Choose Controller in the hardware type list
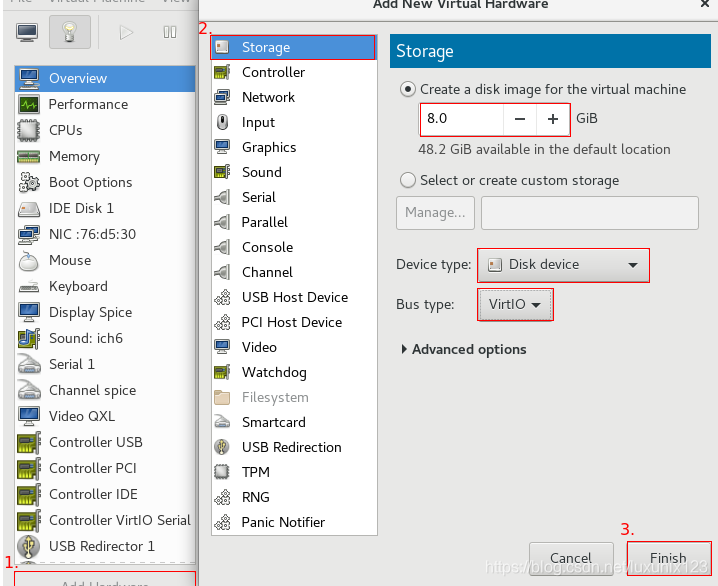This screenshot has width=718, height=586. [294, 72]
